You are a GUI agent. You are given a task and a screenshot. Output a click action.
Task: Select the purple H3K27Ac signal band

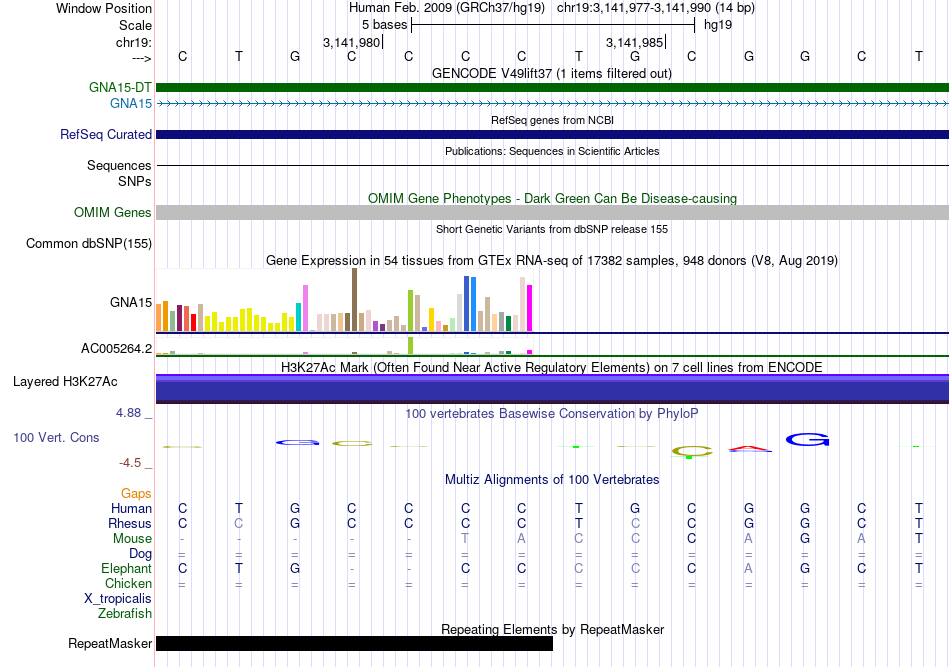tap(552, 389)
